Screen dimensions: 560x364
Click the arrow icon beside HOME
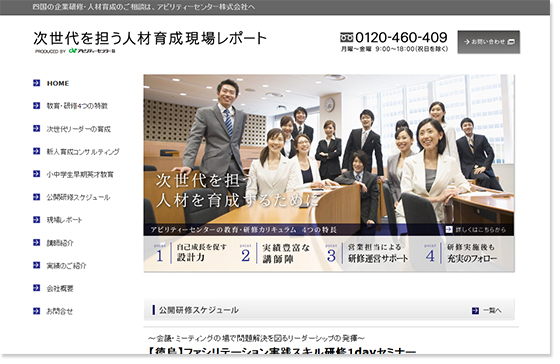[36, 83]
